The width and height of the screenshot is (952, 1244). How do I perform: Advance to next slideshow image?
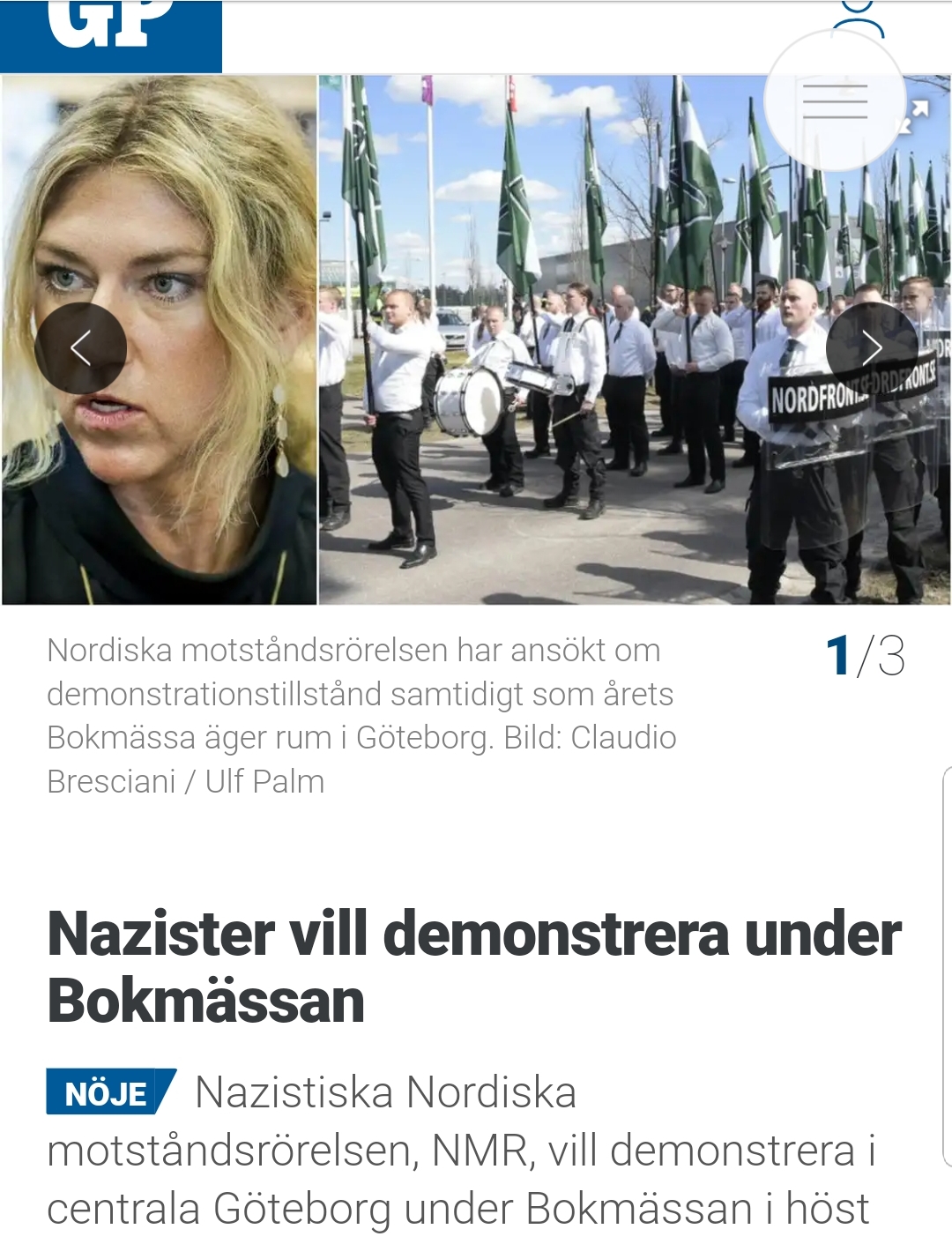click(872, 348)
